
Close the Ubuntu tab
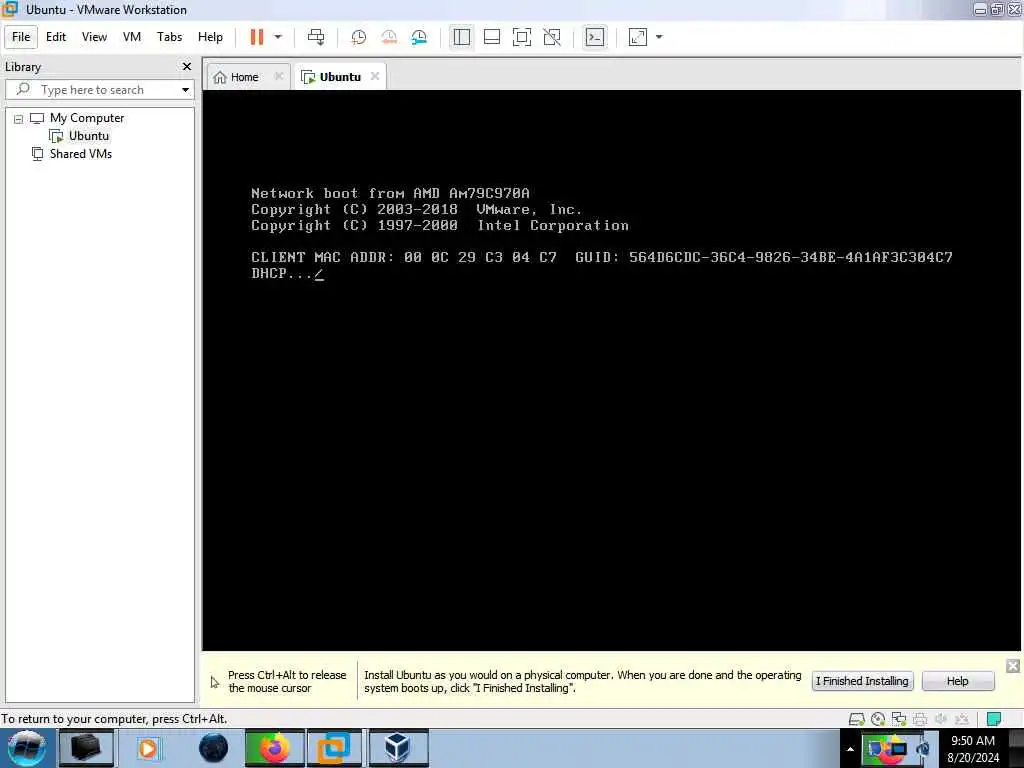(x=375, y=76)
